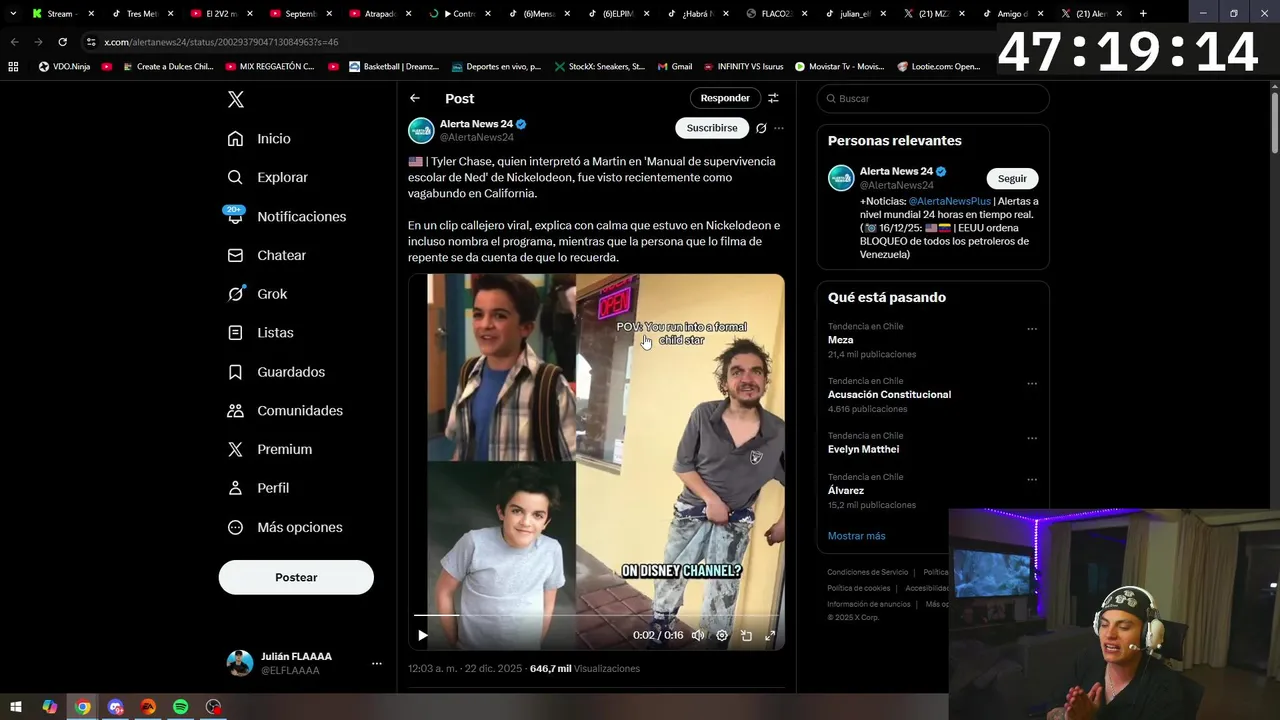Open the StockX Sneakers bookmark

click(600, 66)
